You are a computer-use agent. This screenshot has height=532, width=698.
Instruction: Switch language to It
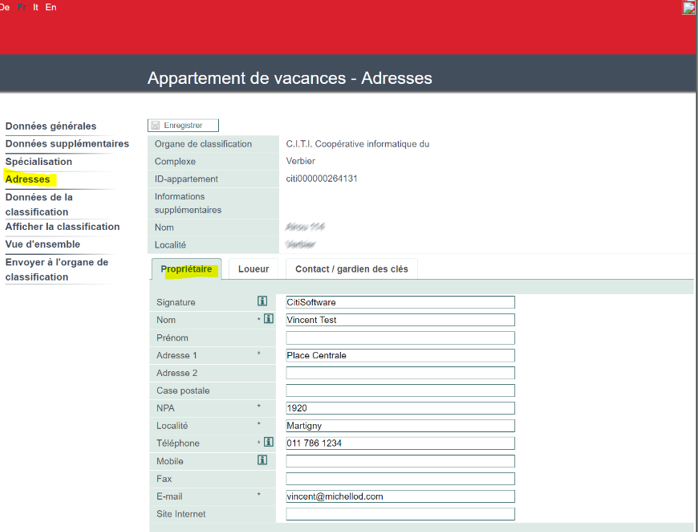click(36, 7)
